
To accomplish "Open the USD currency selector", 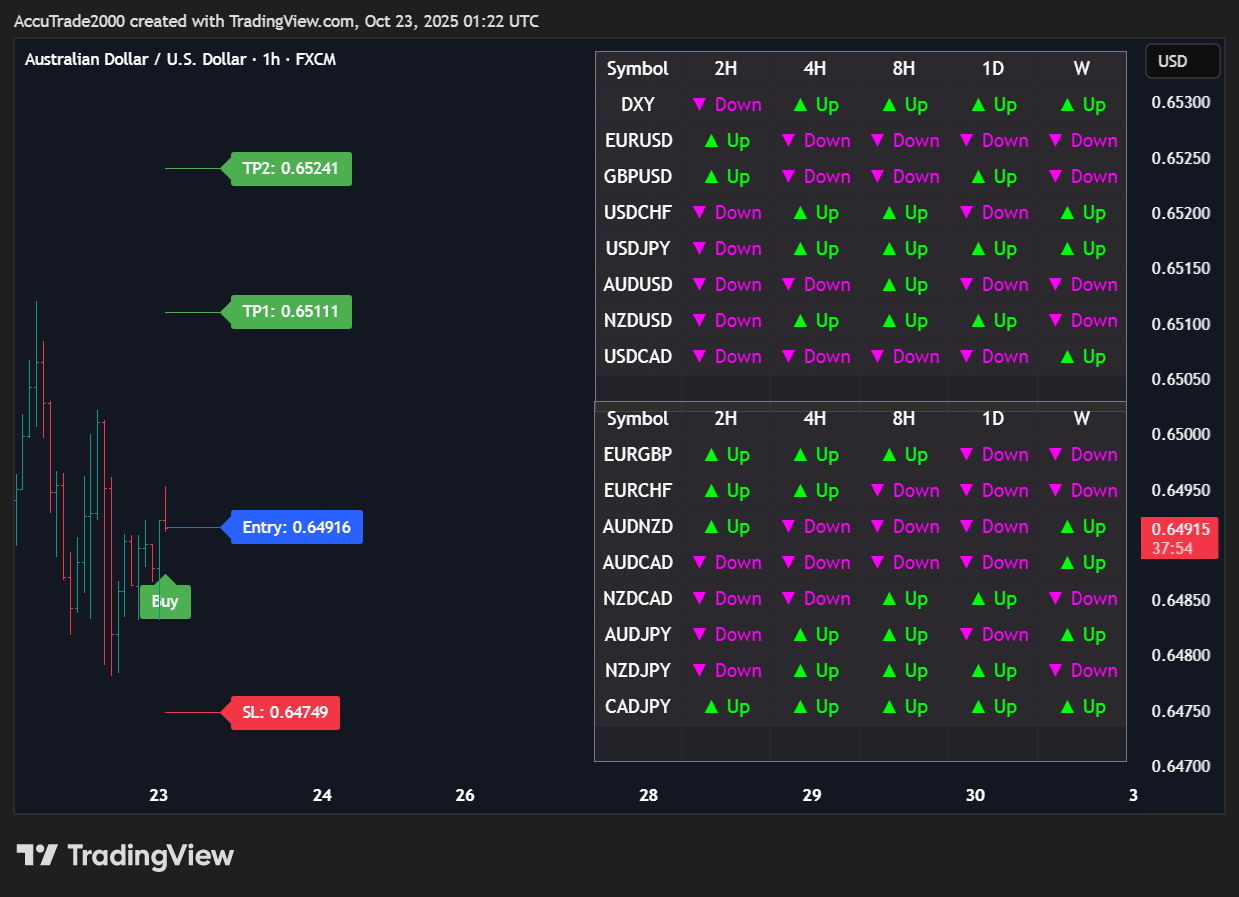I will click(x=1182, y=61).
